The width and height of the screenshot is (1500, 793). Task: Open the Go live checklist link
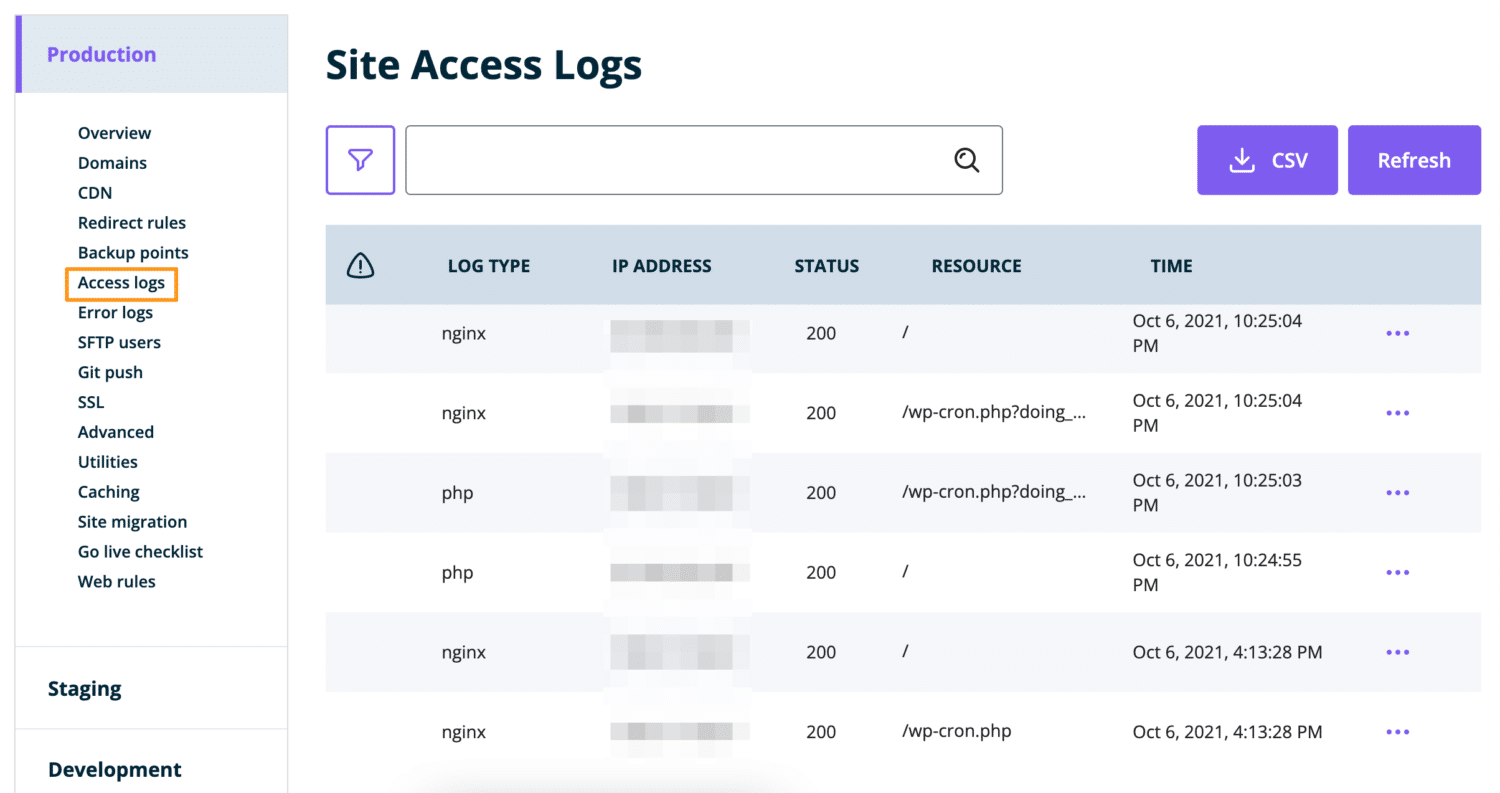click(x=140, y=551)
